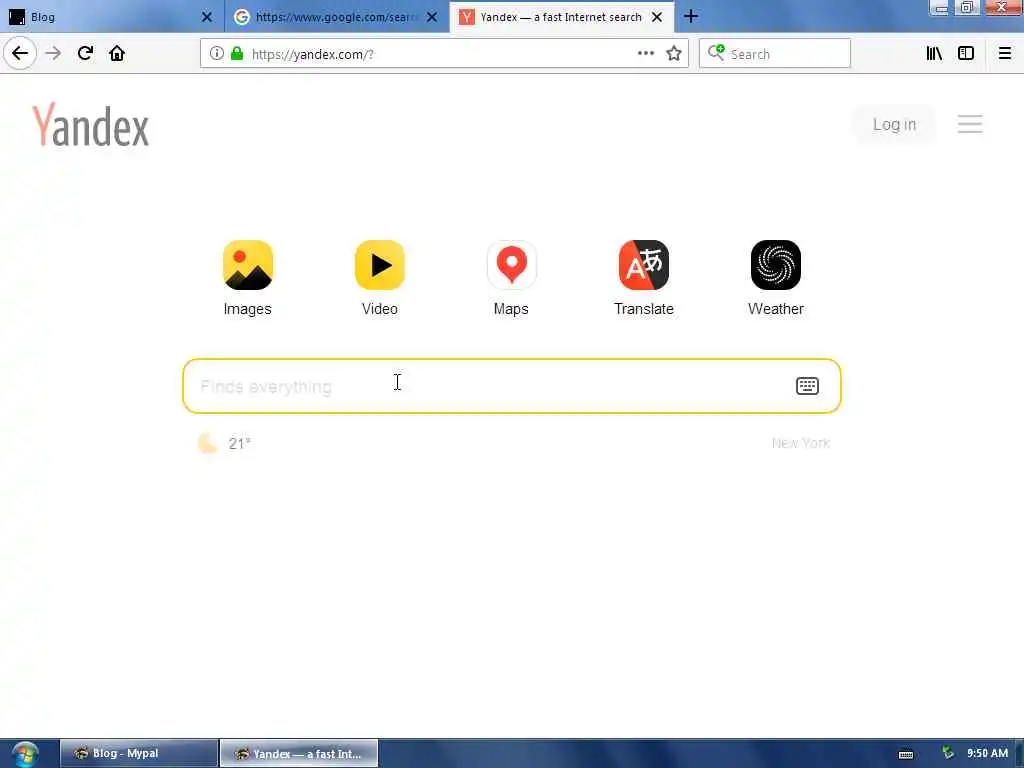Close the Blog tab
This screenshot has width=1024, height=768.
pos(207,17)
